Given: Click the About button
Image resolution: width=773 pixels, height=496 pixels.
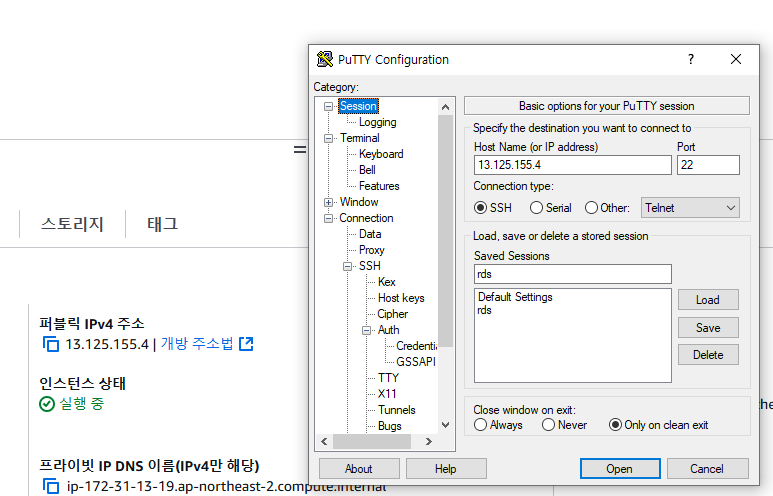Looking at the screenshot, I should click(x=359, y=468).
